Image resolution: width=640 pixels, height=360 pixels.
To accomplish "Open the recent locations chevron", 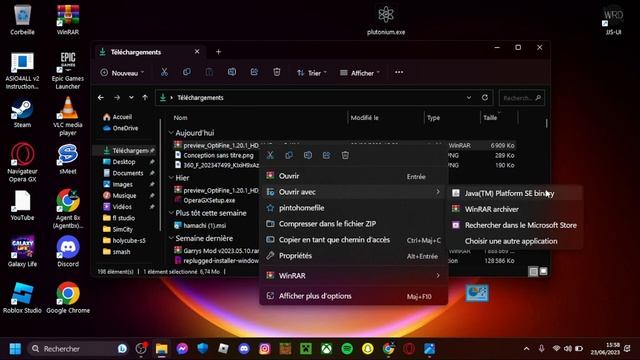I will point(131,98).
